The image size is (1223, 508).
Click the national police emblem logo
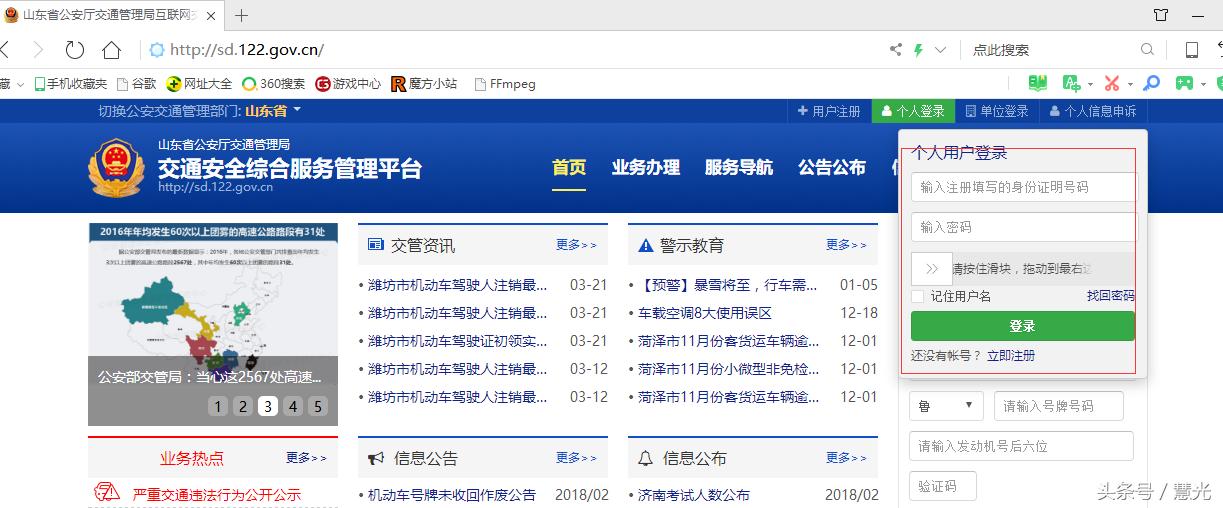(116, 167)
